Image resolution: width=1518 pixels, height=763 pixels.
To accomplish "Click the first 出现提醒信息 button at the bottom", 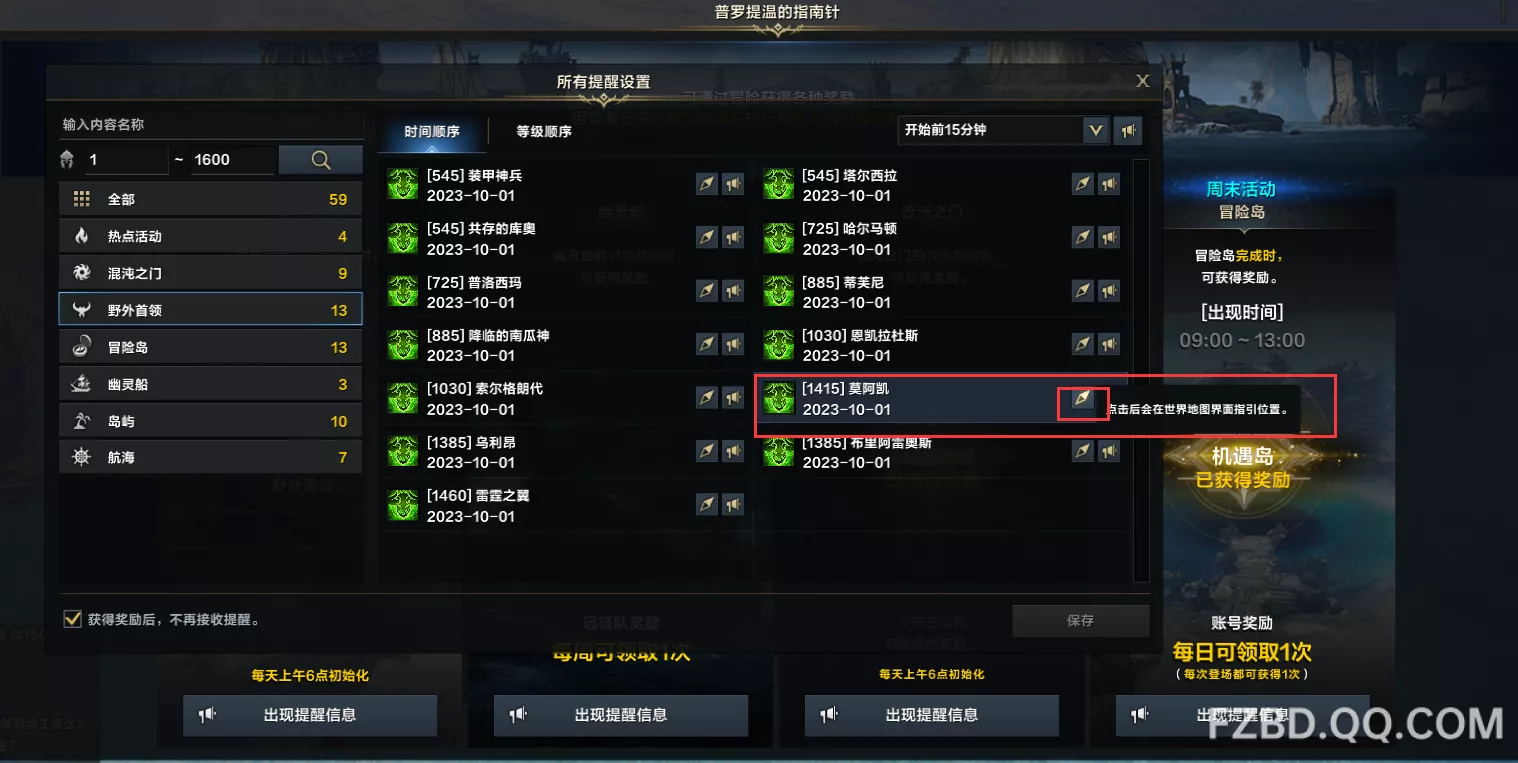I will click(310, 715).
